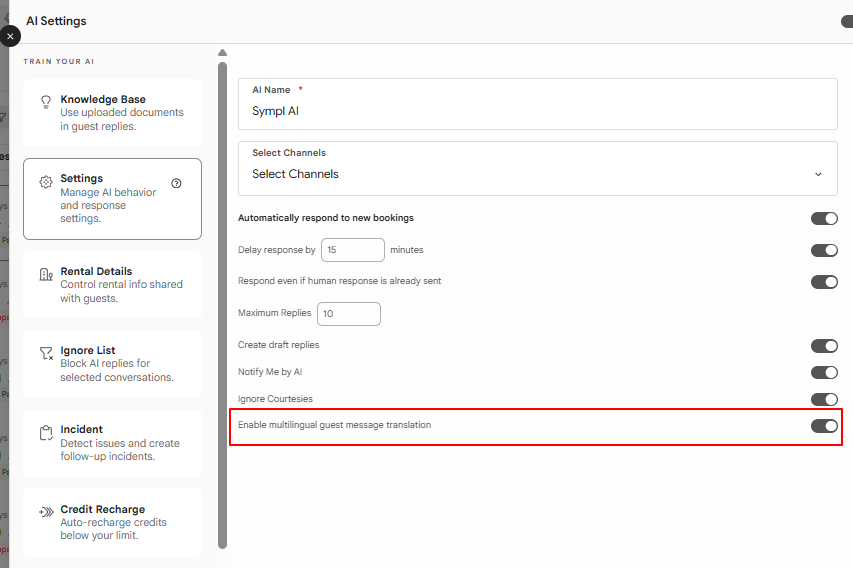Open the Knowledge Base section
This screenshot has width=853, height=568.
point(113,113)
